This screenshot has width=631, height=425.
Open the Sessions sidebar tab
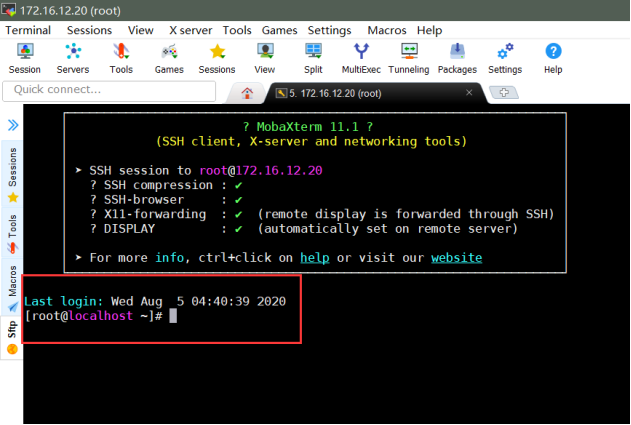(x=12, y=174)
